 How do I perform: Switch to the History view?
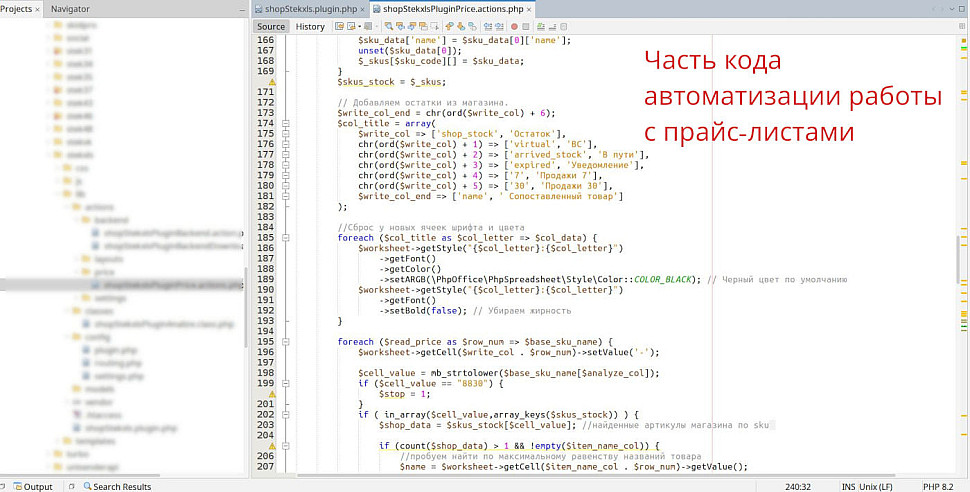(310, 27)
